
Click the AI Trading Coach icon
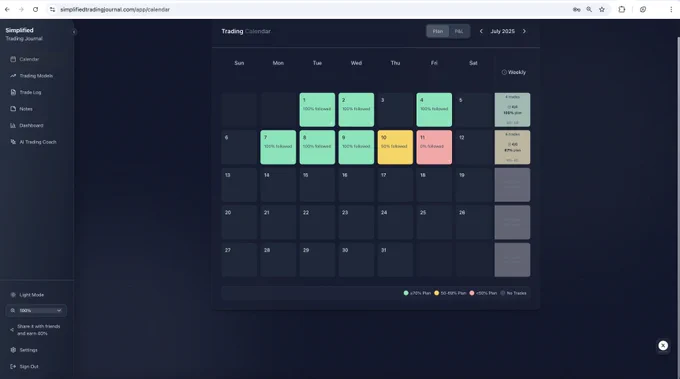13,142
